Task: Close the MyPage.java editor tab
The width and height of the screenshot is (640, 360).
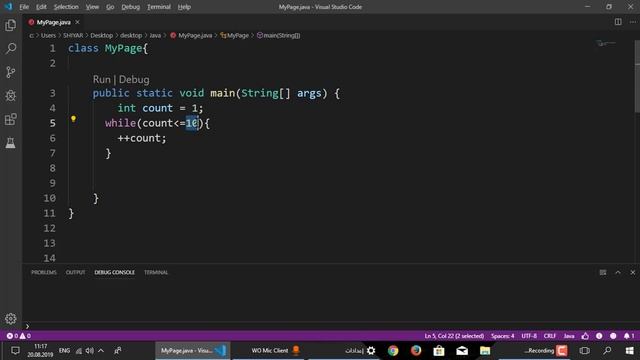Action: [x=78, y=22]
